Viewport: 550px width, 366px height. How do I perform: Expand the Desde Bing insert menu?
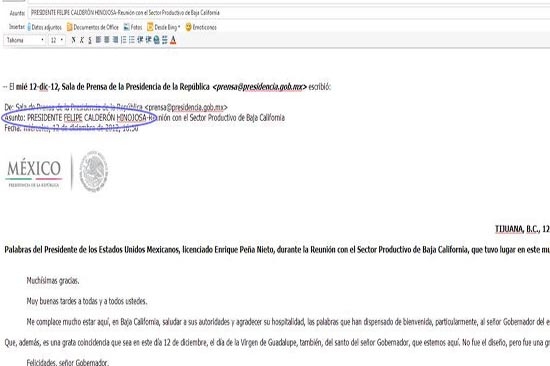(165, 27)
